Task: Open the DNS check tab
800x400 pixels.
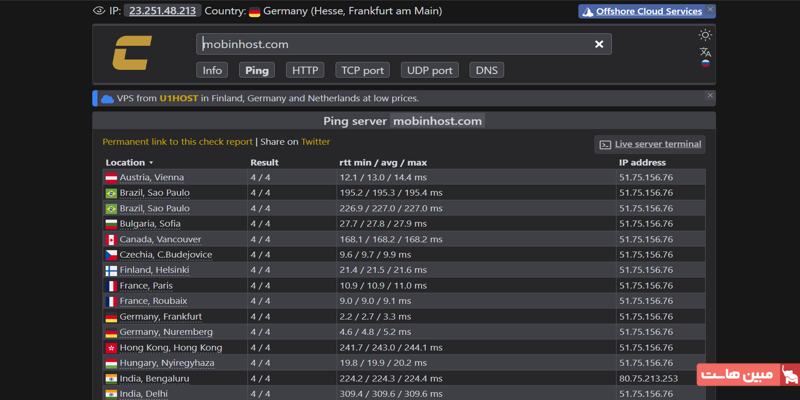Action: [x=486, y=70]
